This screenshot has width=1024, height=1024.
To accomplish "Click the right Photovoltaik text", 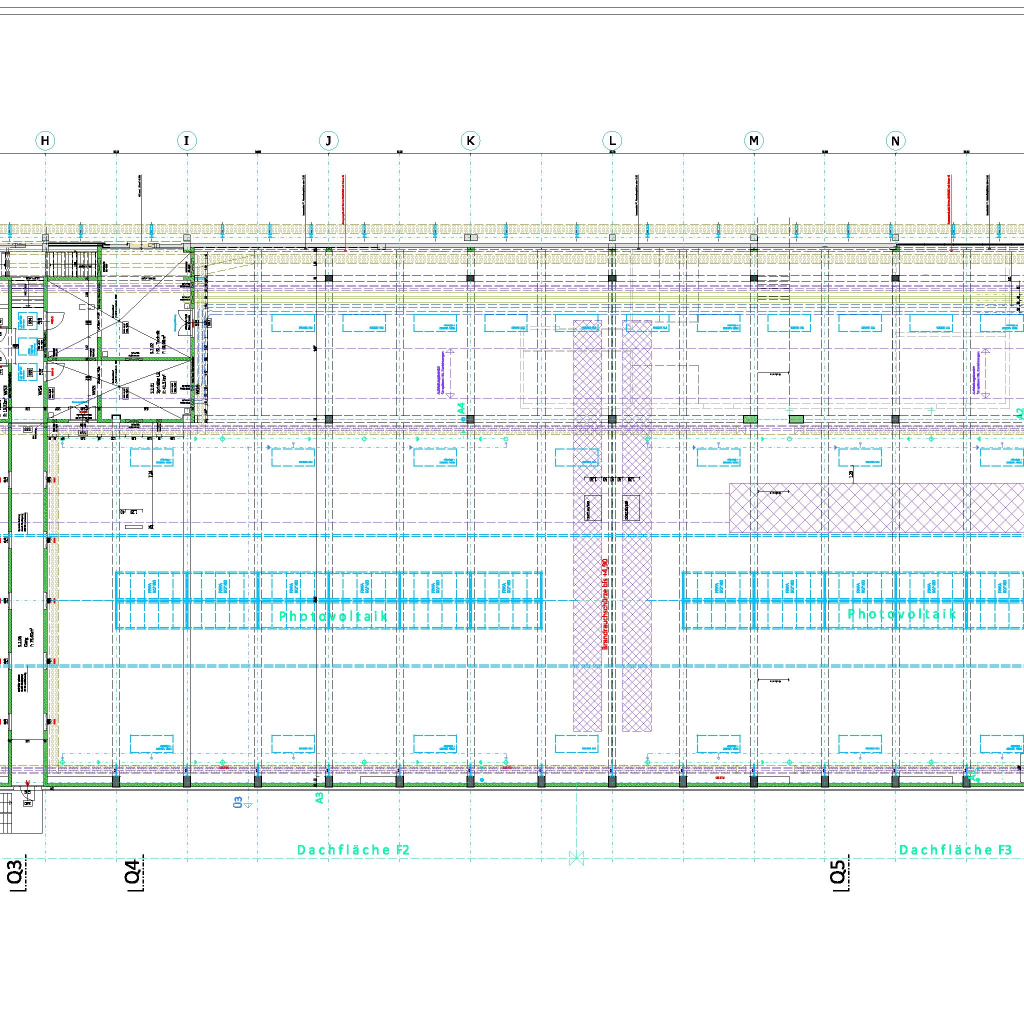I will coord(902,614).
